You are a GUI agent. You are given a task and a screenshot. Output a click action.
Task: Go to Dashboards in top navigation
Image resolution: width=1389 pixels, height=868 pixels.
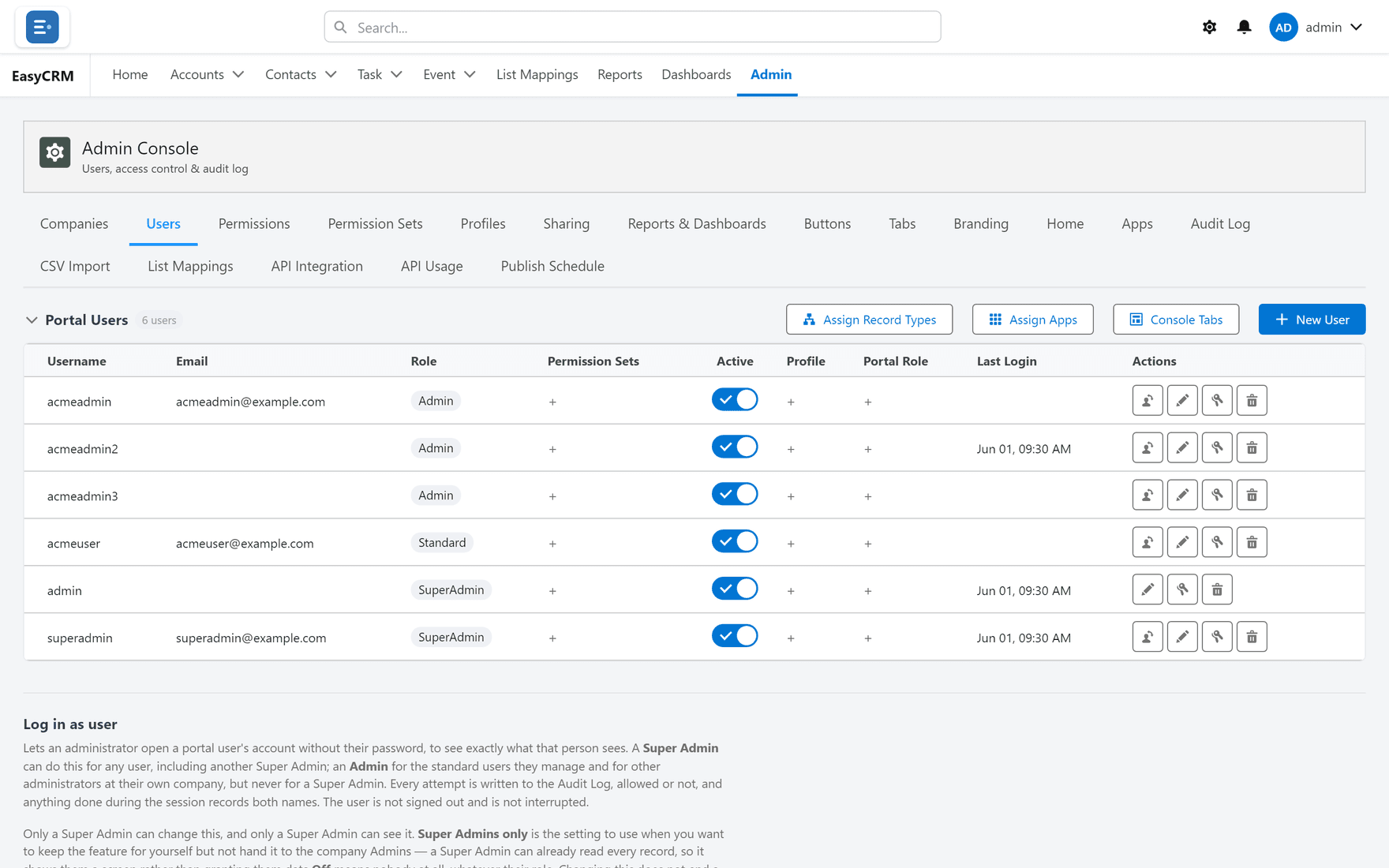click(x=696, y=74)
